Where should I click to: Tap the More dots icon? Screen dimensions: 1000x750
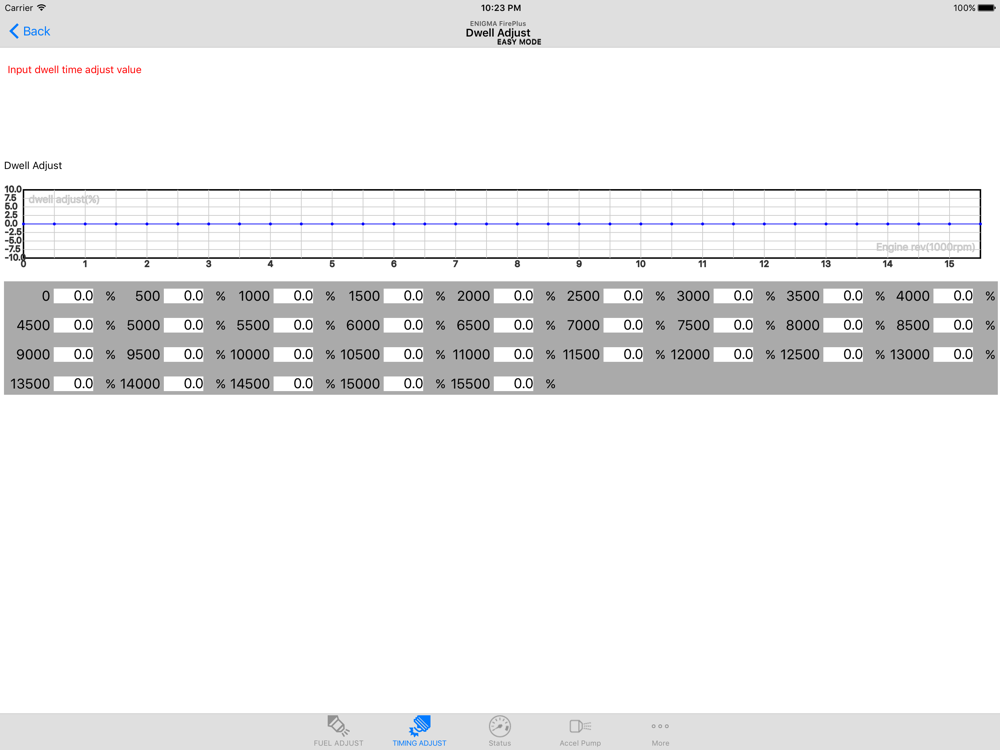coord(660,726)
